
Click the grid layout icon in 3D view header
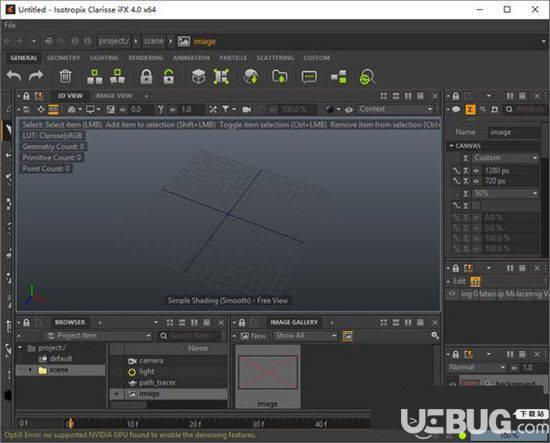click(384, 96)
